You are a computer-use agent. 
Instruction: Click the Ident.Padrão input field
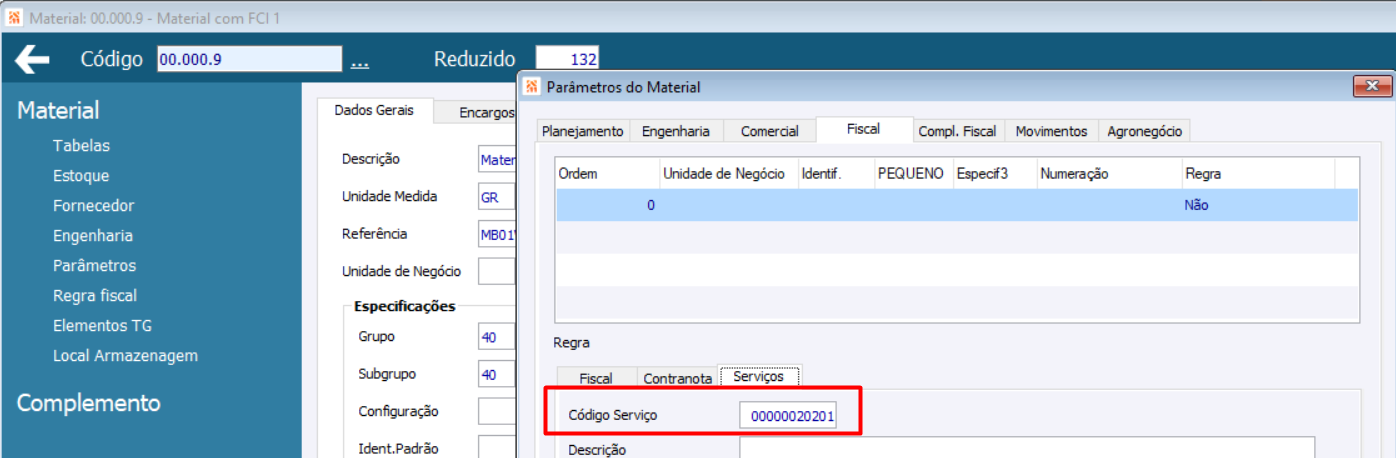[x=496, y=447]
